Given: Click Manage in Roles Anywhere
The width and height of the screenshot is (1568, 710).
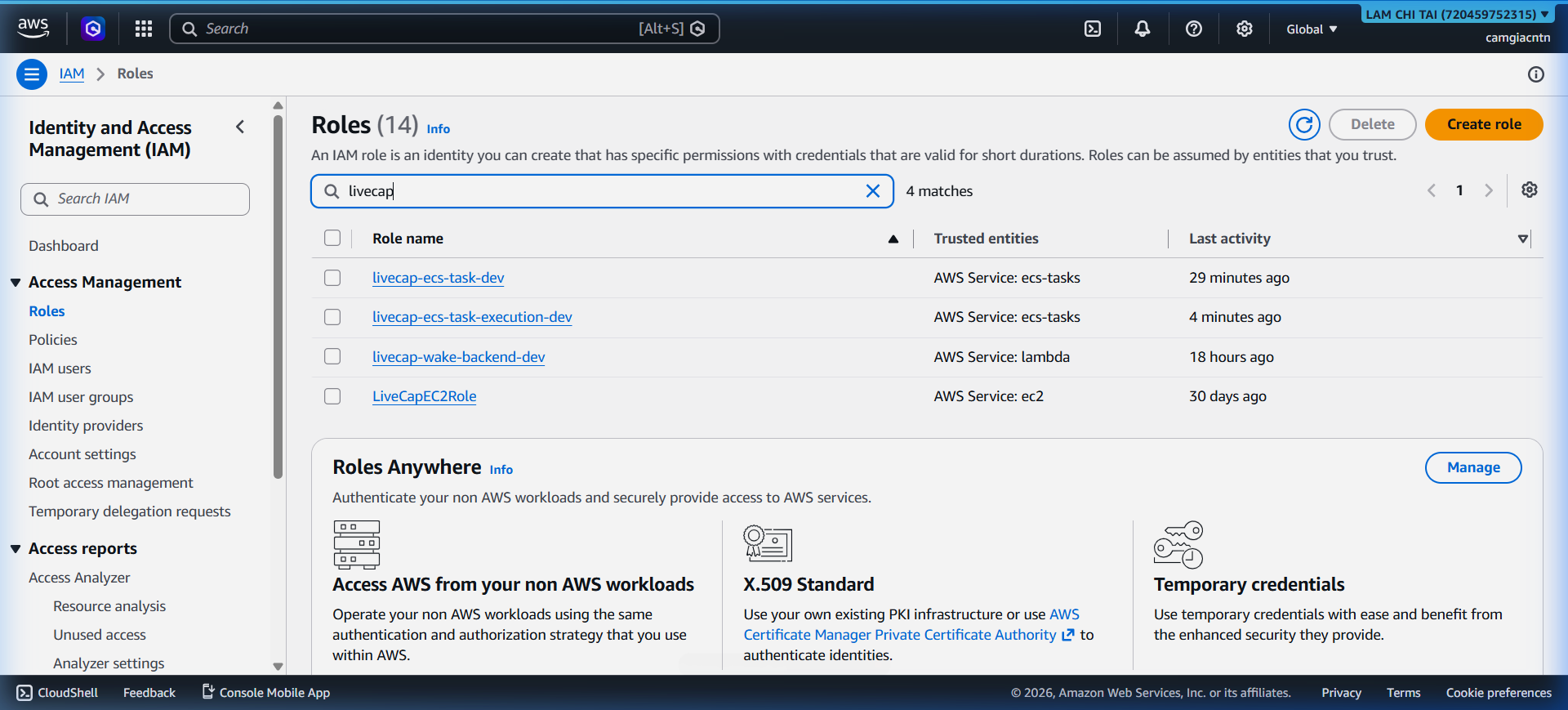Looking at the screenshot, I should [1473, 467].
